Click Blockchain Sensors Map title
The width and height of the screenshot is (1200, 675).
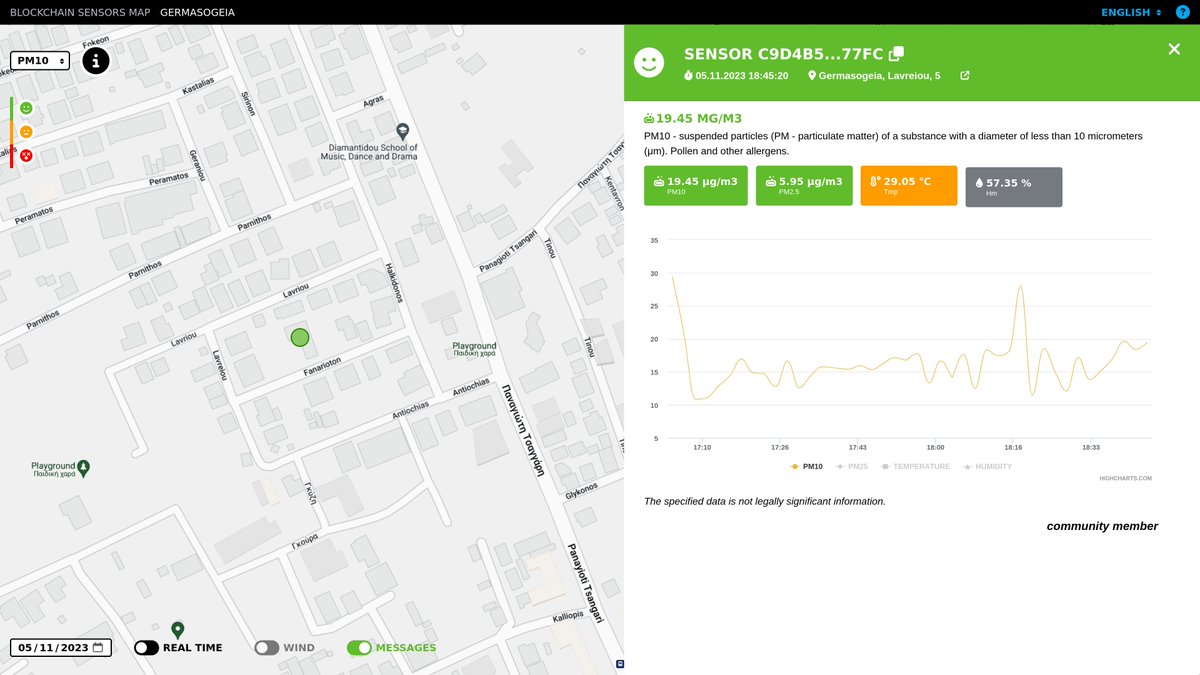[80, 12]
